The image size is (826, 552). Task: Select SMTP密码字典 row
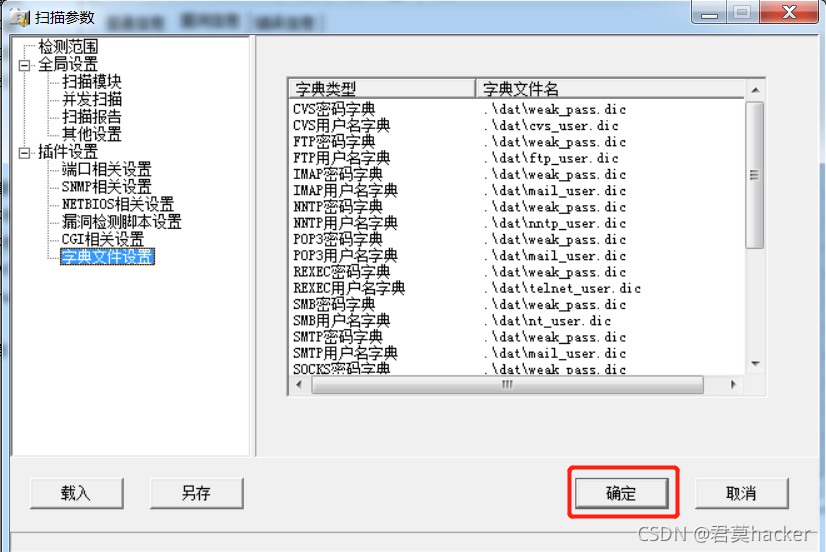click(x=516, y=337)
